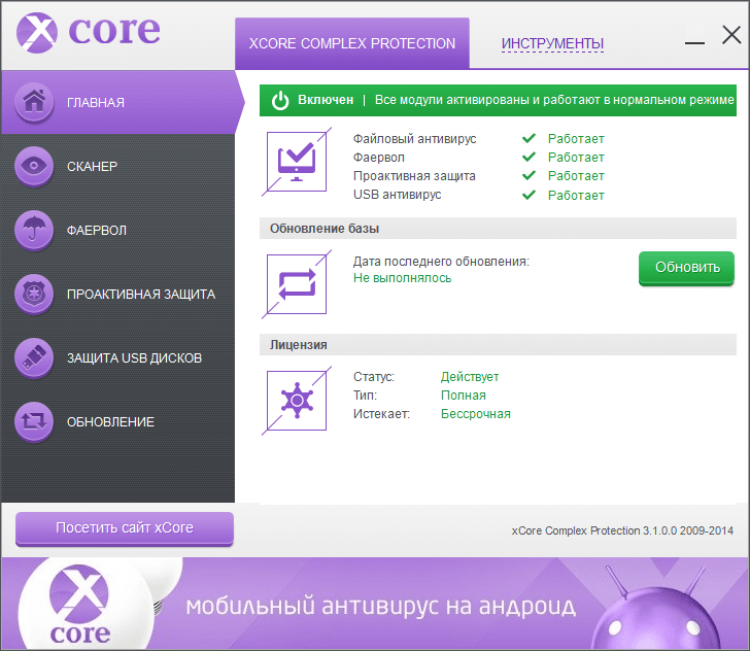Image resolution: width=750 pixels, height=651 pixels.
Task: Select ЗАЩИТА USB ДИСКОВ menu item
Action: point(118,358)
